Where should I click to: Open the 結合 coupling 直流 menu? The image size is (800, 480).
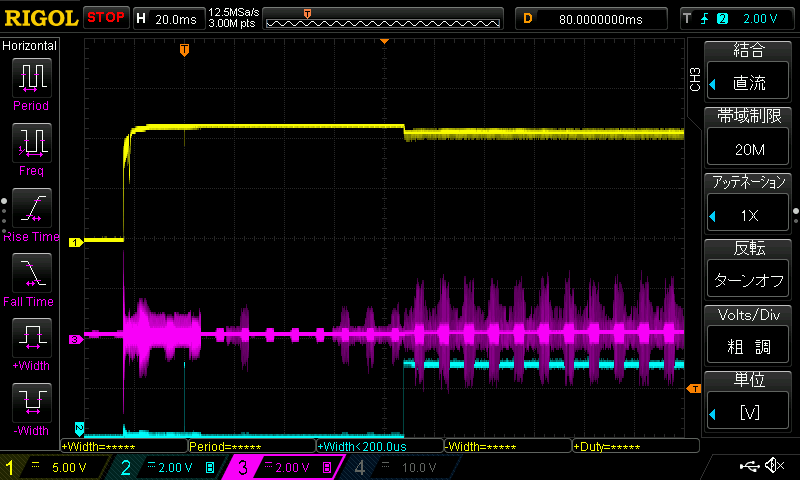[x=748, y=71]
